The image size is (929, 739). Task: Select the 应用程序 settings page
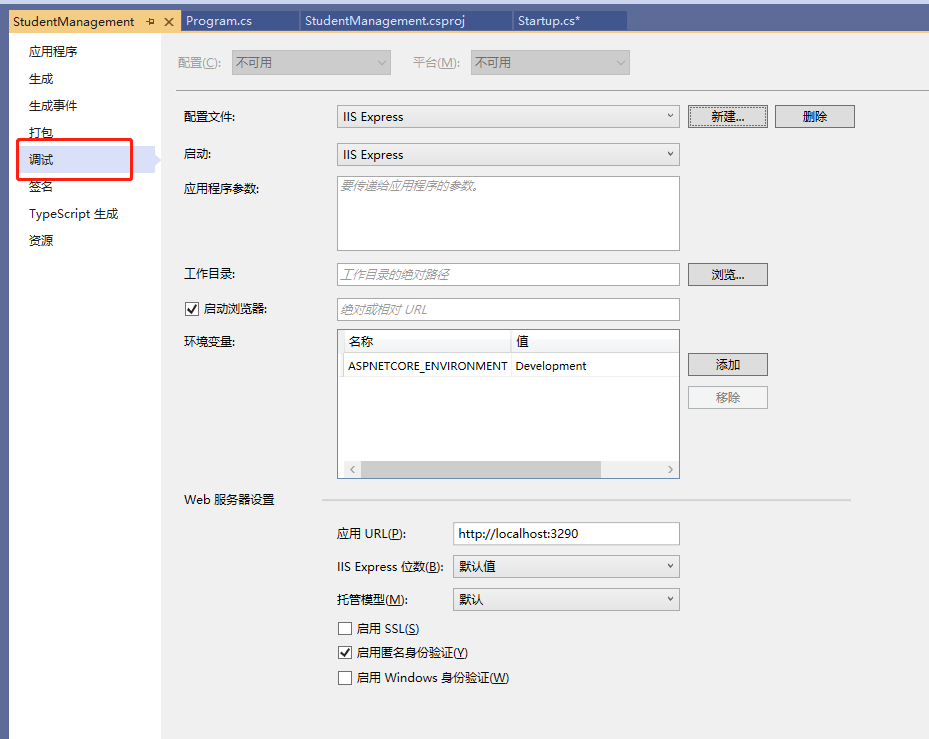click(53, 52)
